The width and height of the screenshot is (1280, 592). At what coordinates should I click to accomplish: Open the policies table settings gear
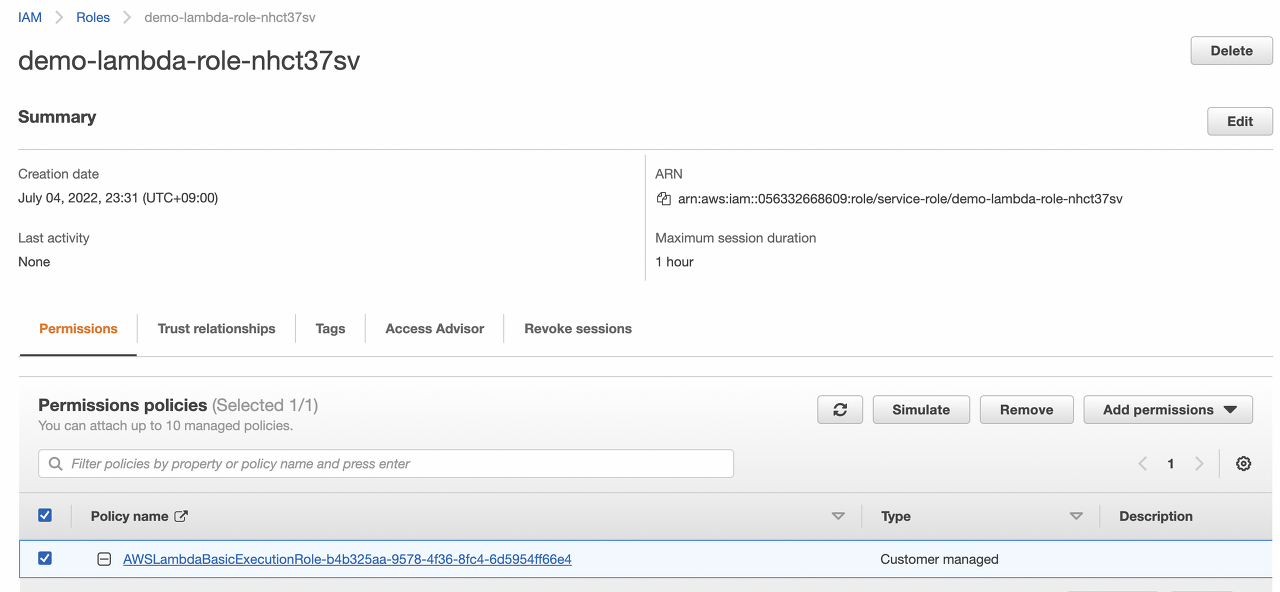1243,464
